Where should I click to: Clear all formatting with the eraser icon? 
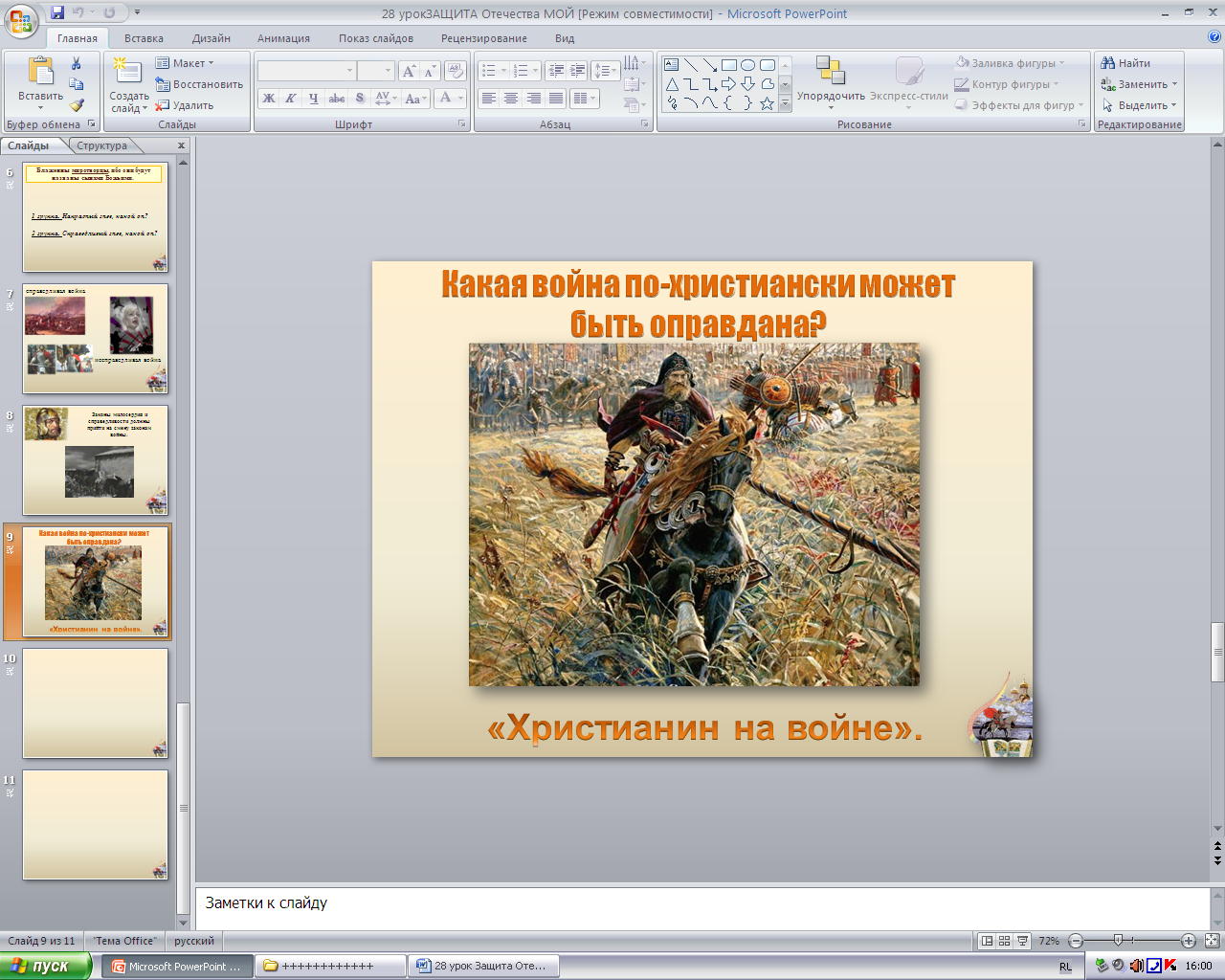coord(455,71)
